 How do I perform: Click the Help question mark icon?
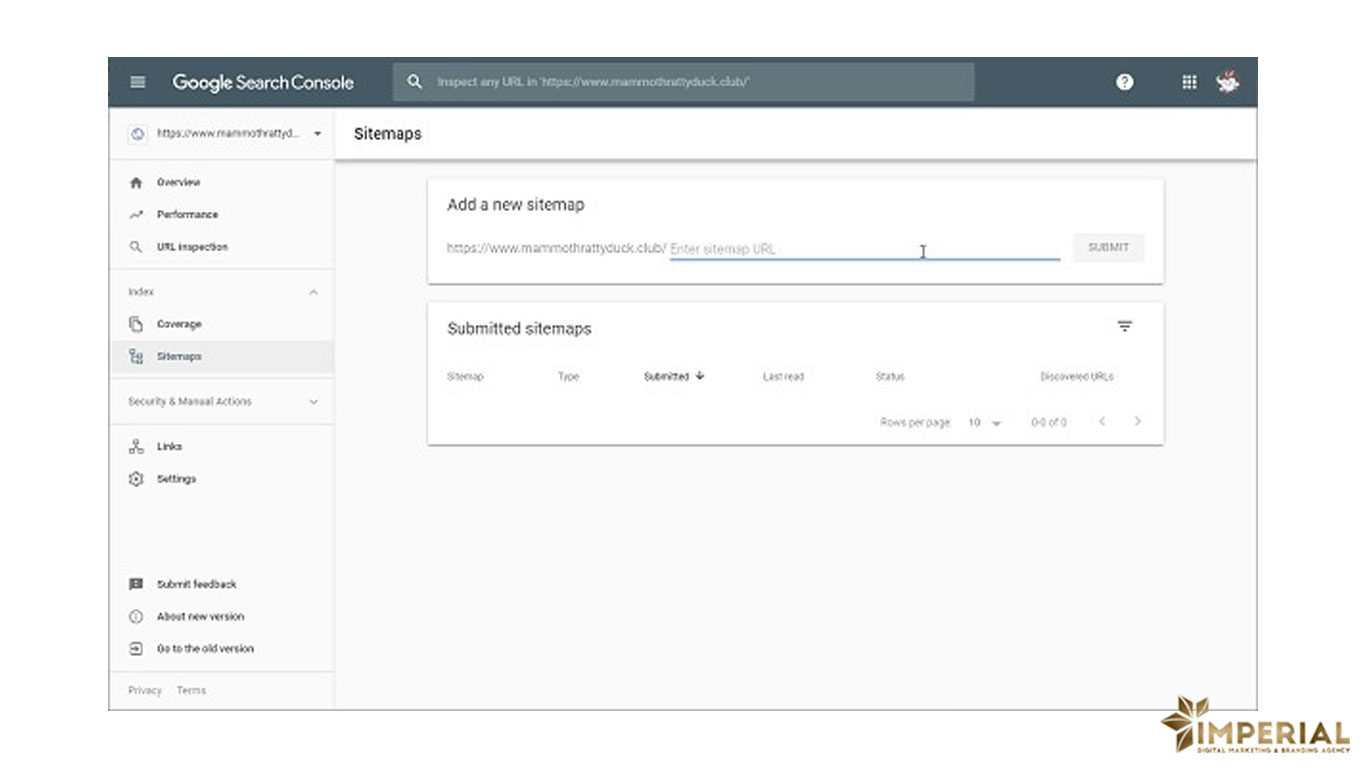(1125, 82)
